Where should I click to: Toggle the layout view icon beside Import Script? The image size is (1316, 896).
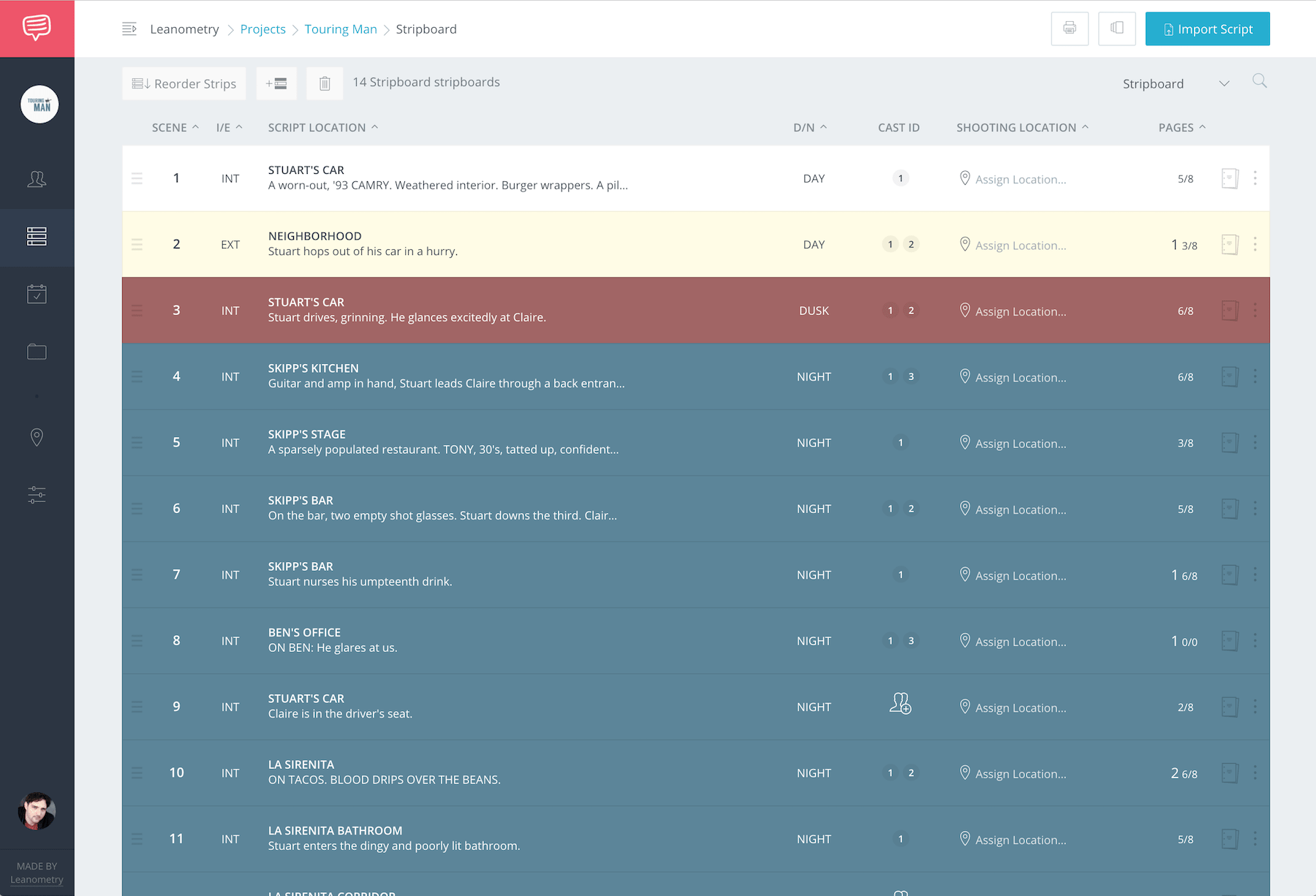click(1116, 29)
